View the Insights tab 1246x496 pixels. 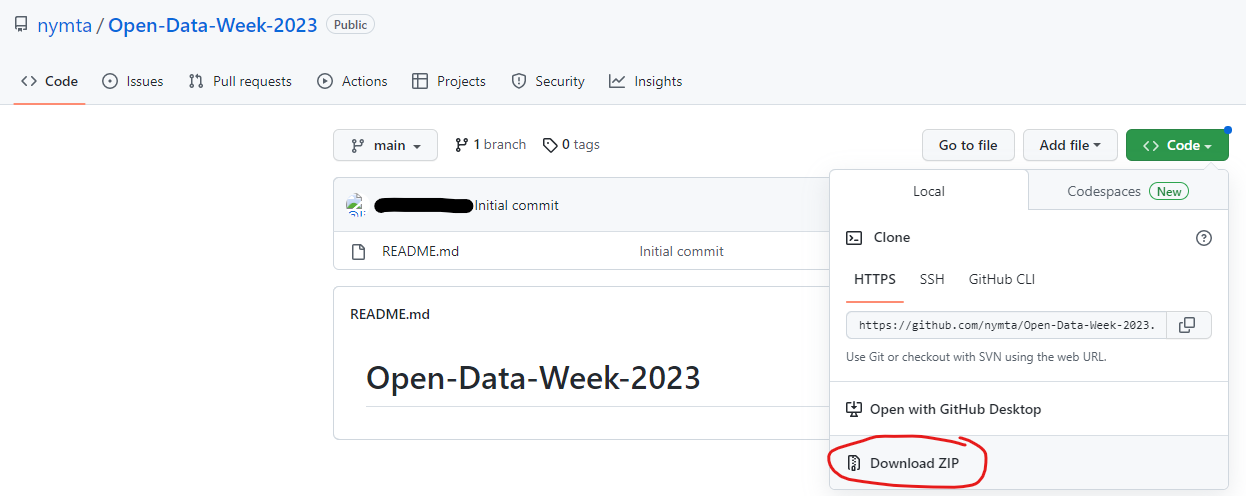click(646, 81)
